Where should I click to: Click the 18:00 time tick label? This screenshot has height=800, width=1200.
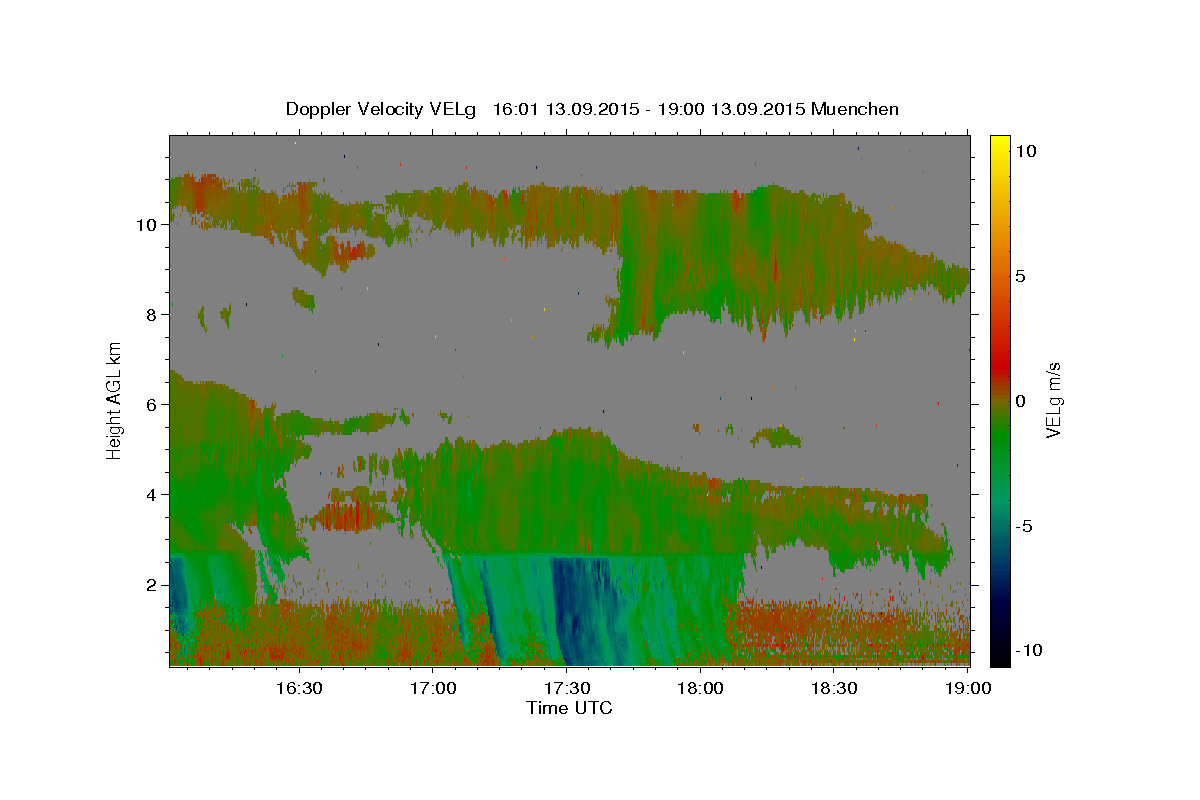click(700, 688)
